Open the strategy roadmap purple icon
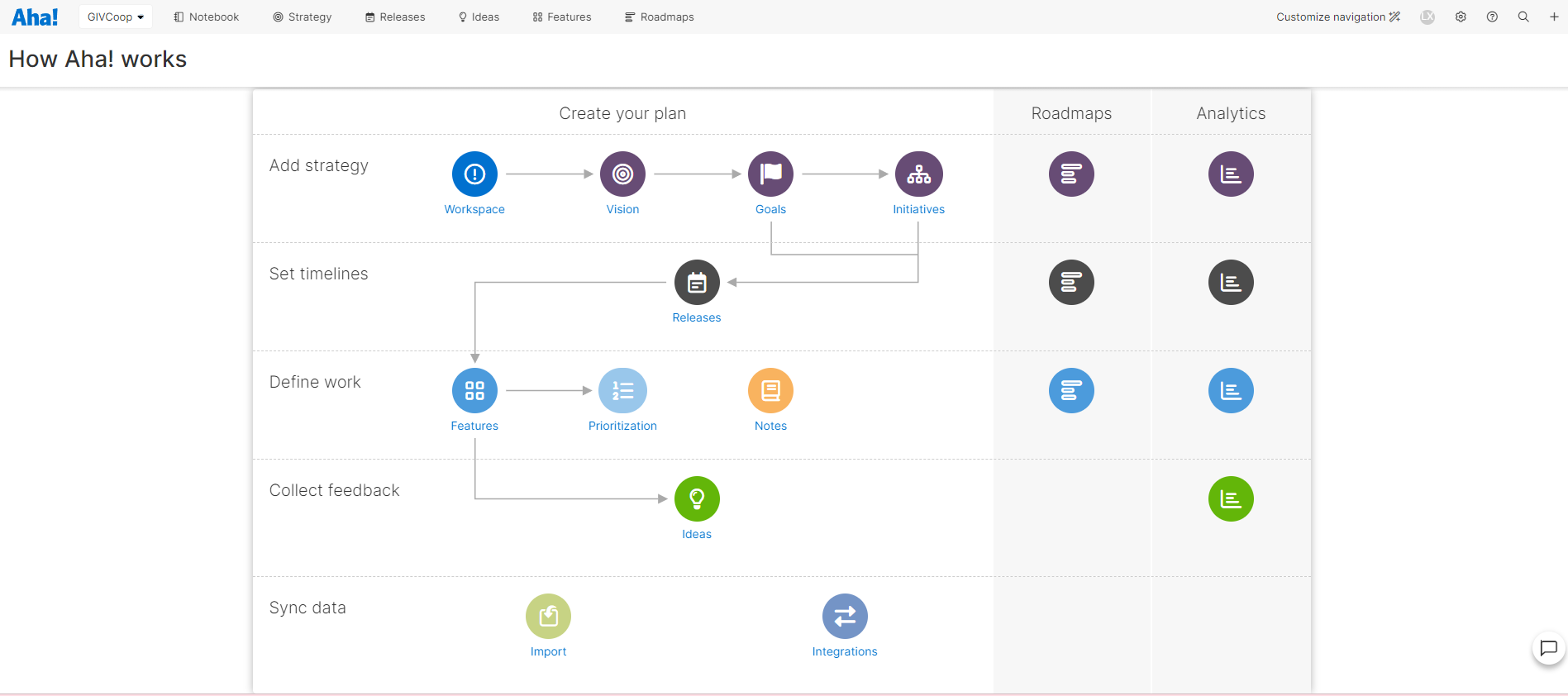1568x696 pixels. click(x=1071, y=174)
